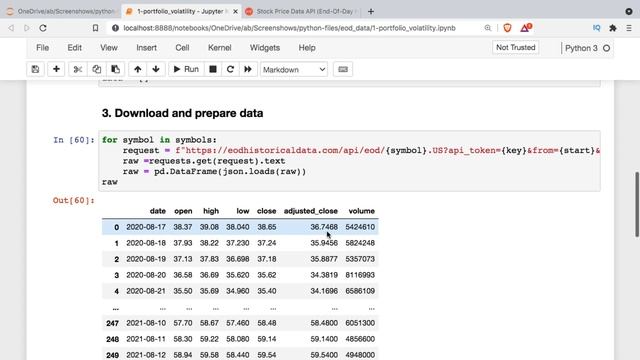Screen dimensions: 640x360
Task: Reload the current page
Action: 43,28
